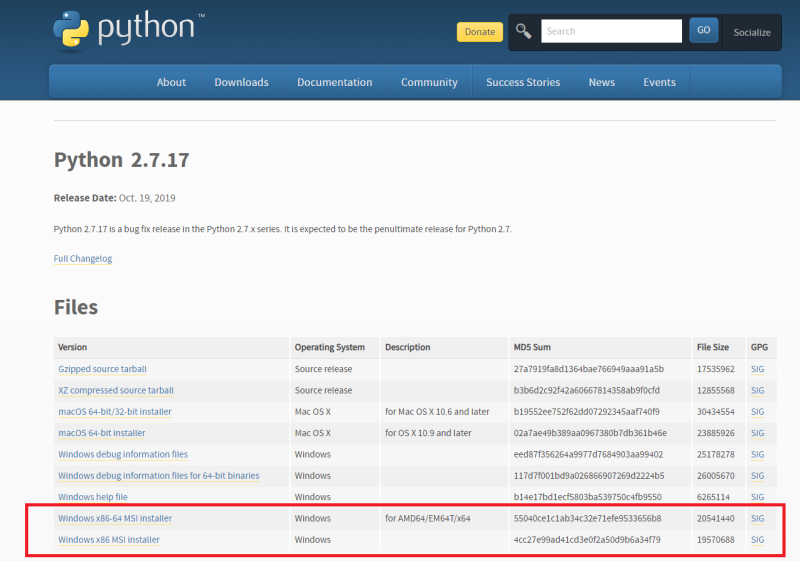Select the Documentation menu item
800x561 pixels.
(334, 82)
